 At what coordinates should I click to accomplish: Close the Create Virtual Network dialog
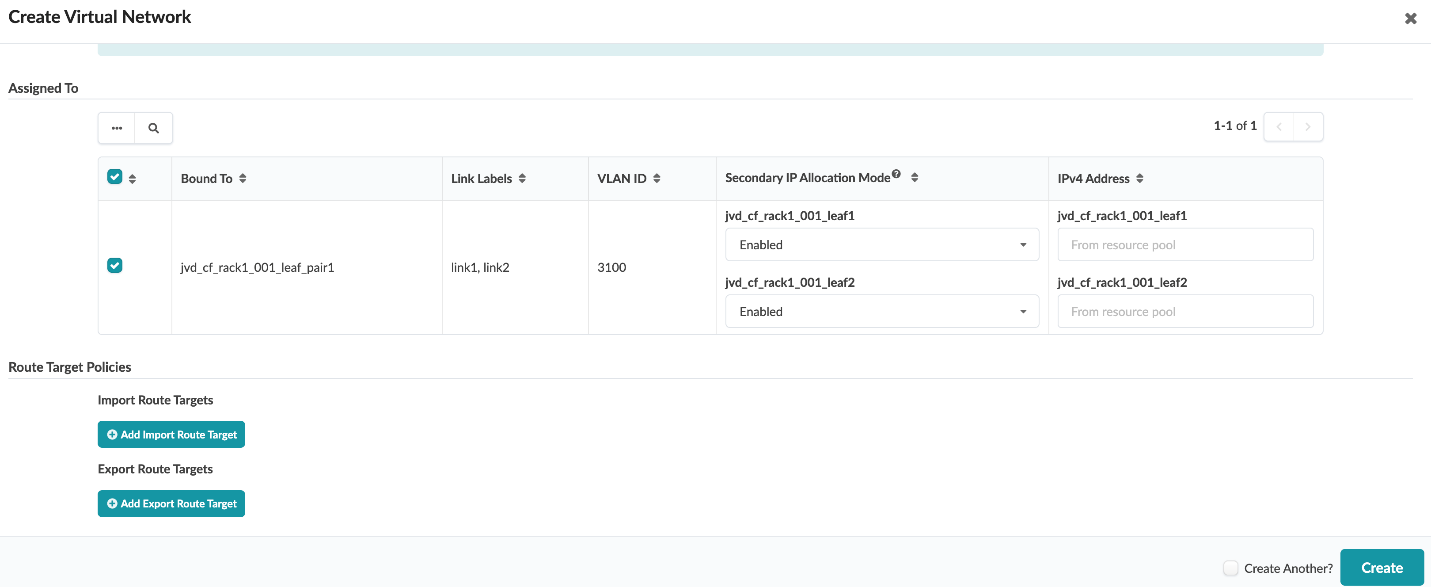click(1411, 18)
